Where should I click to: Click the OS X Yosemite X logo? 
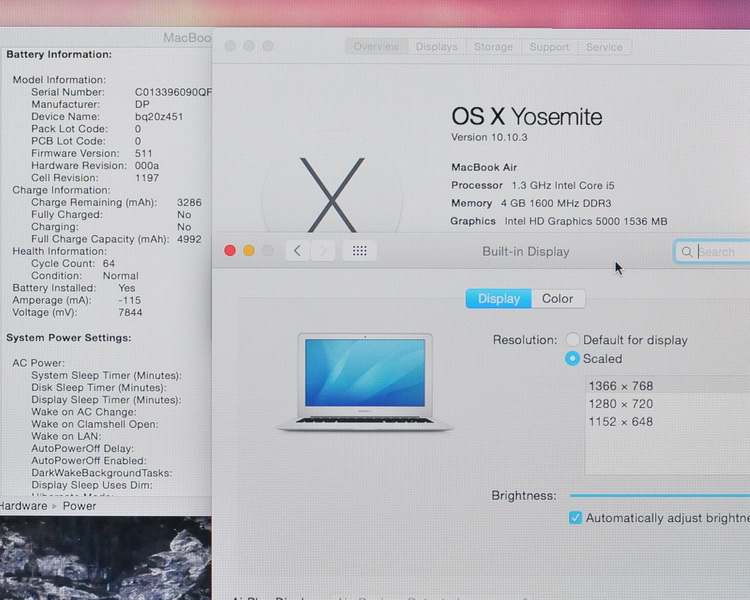pos(332,195)
